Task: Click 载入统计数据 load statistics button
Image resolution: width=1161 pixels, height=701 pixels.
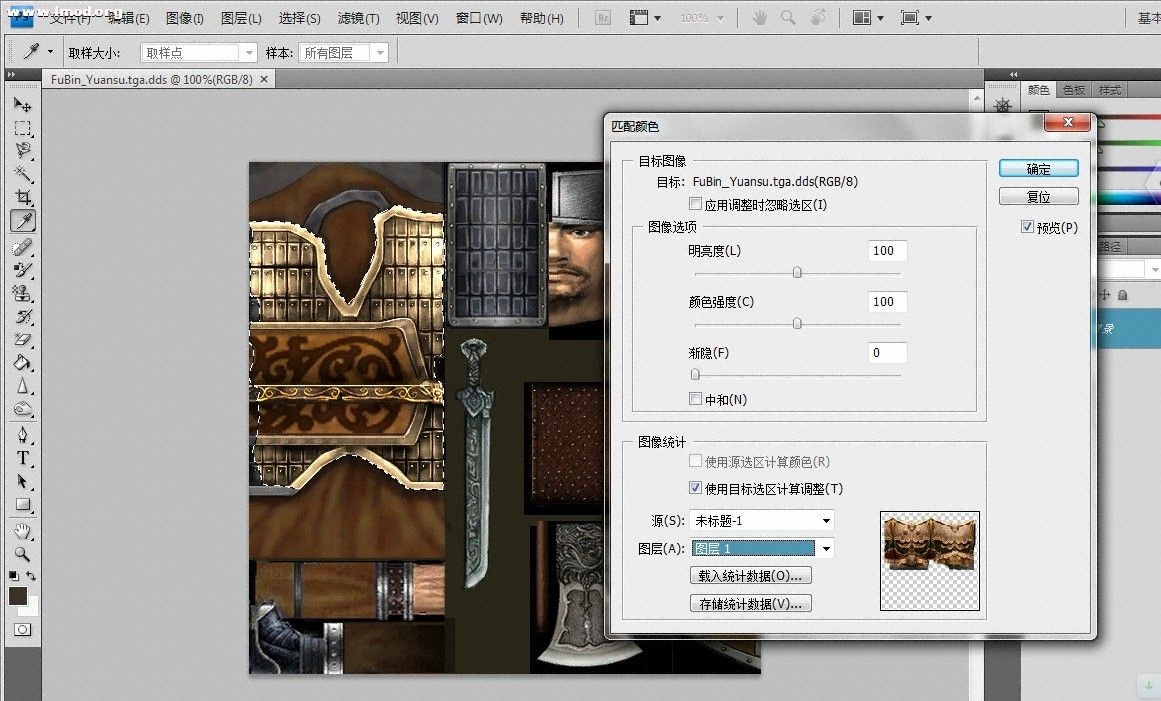Action: pos(750,576)
